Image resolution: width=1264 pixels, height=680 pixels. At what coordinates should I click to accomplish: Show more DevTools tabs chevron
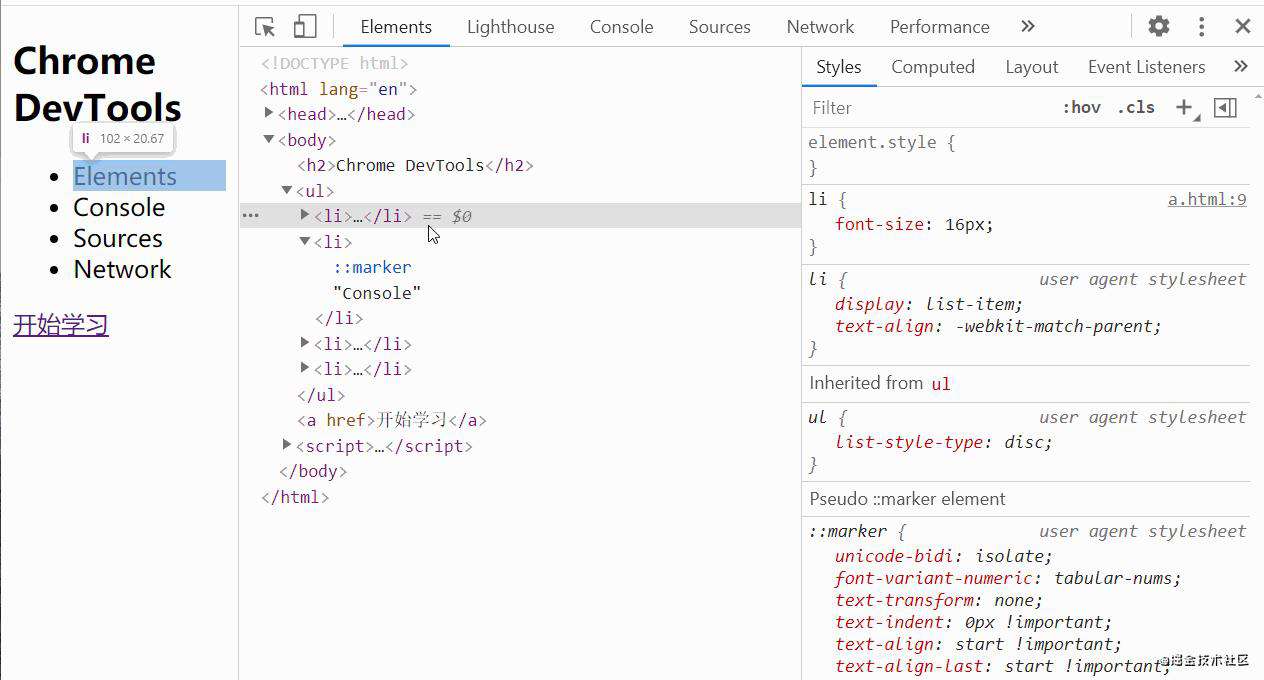coord(1028,26)
